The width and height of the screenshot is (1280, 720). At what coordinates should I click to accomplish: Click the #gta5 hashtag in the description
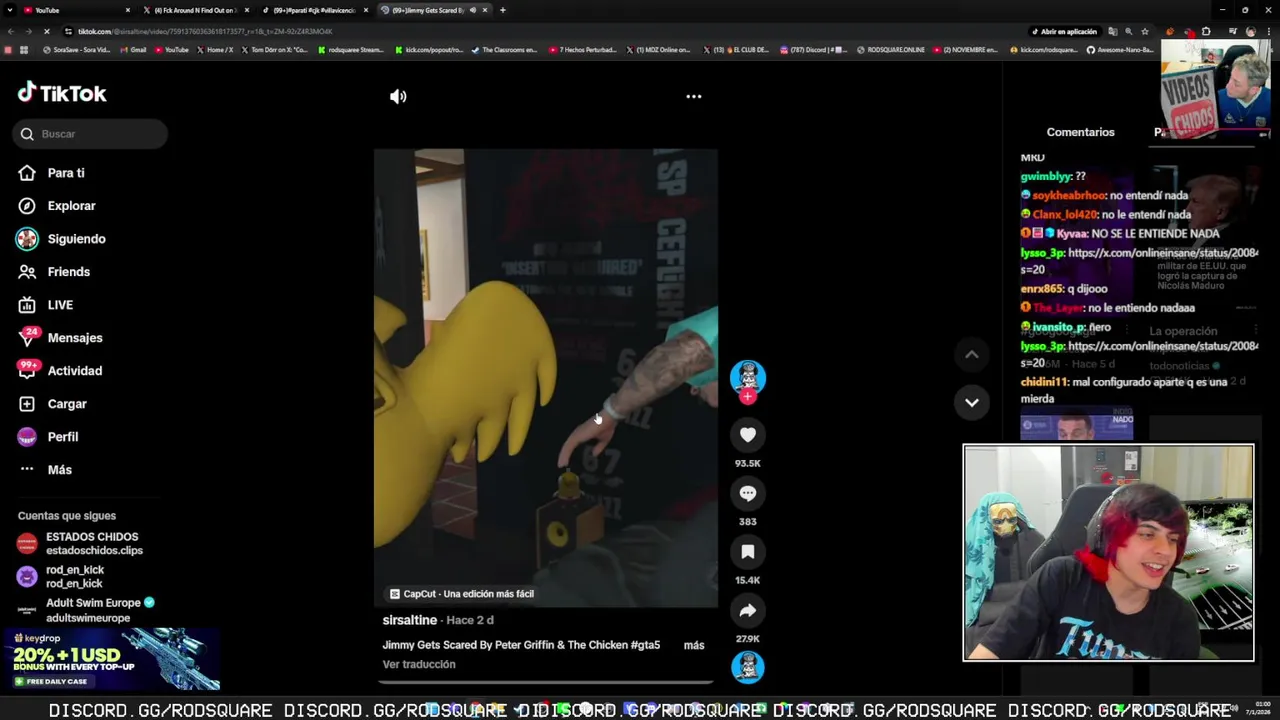(645, 645)
